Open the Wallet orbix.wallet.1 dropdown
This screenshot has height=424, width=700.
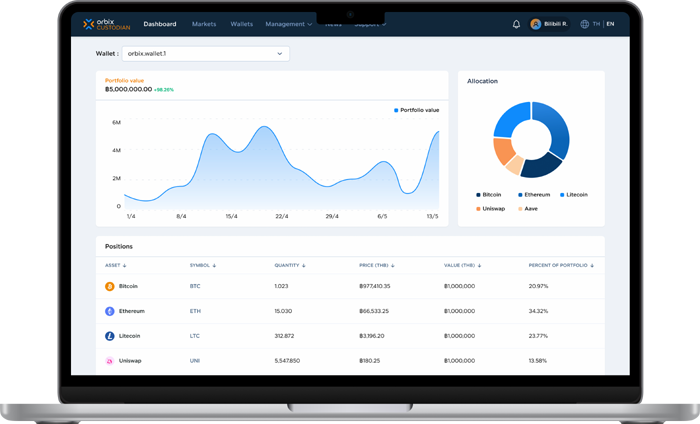coord(205,54)
